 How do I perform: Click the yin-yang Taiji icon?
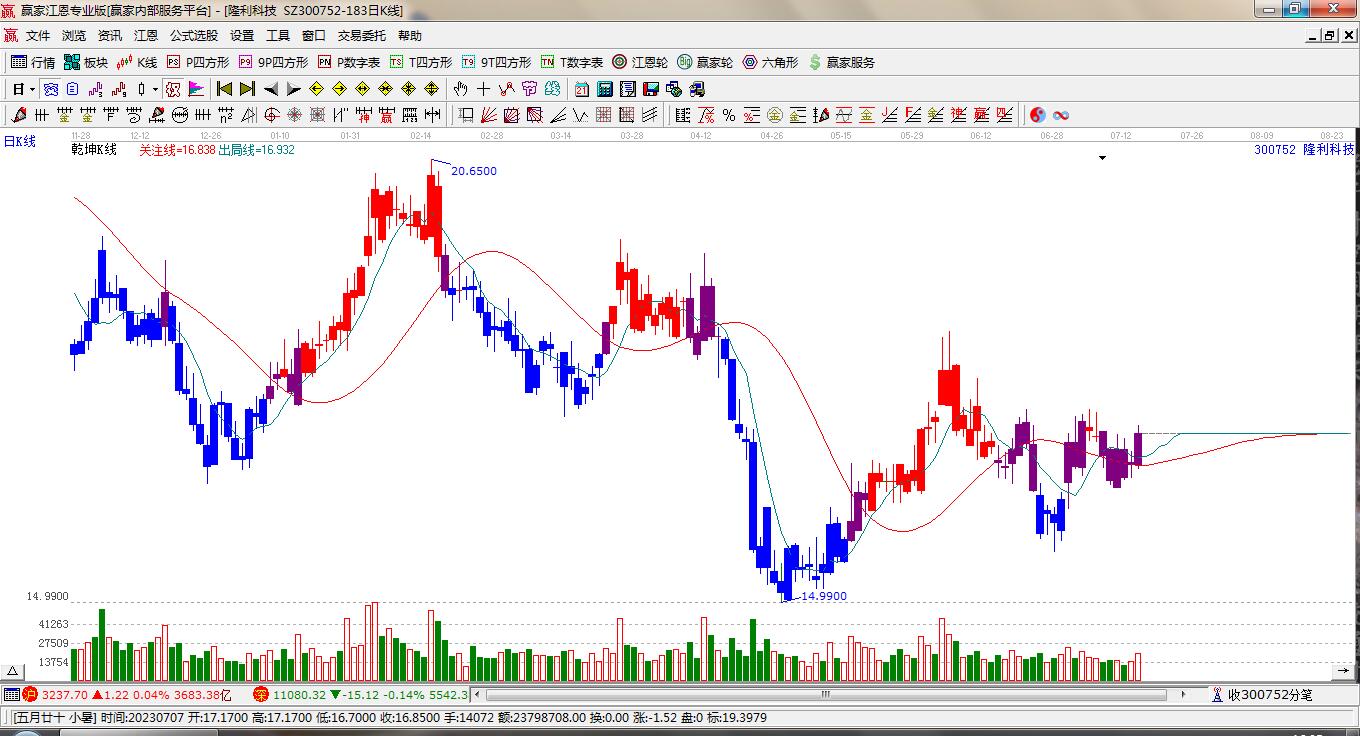pyautogui.click(x=1038, y=115)
